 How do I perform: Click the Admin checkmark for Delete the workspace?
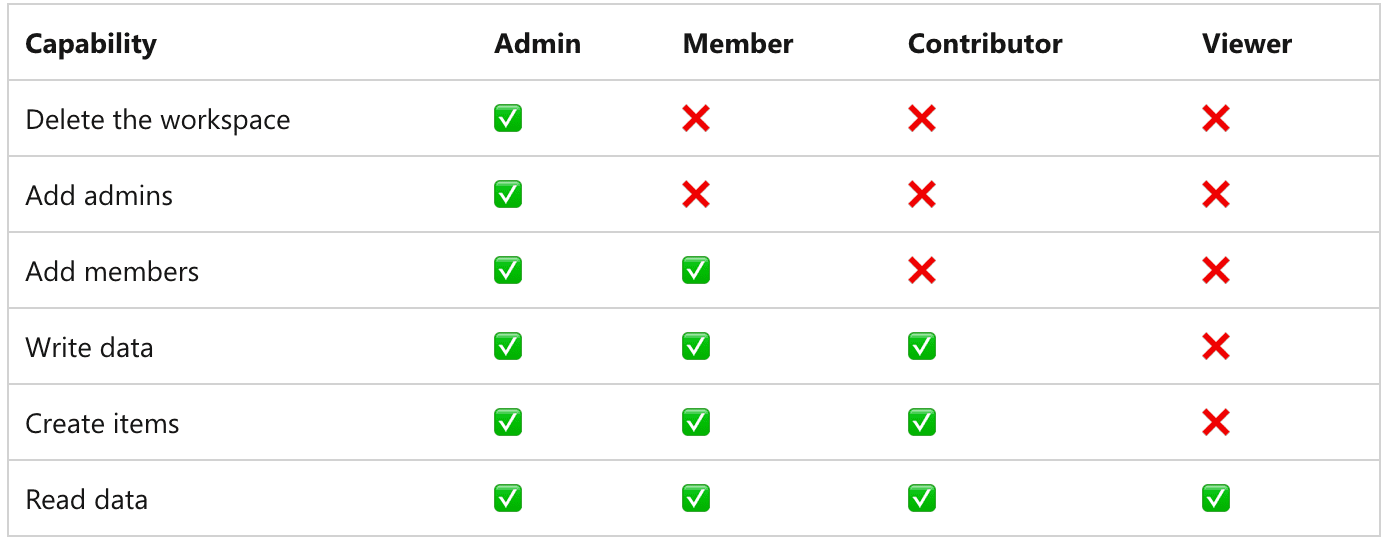click(x=508, y=120)
